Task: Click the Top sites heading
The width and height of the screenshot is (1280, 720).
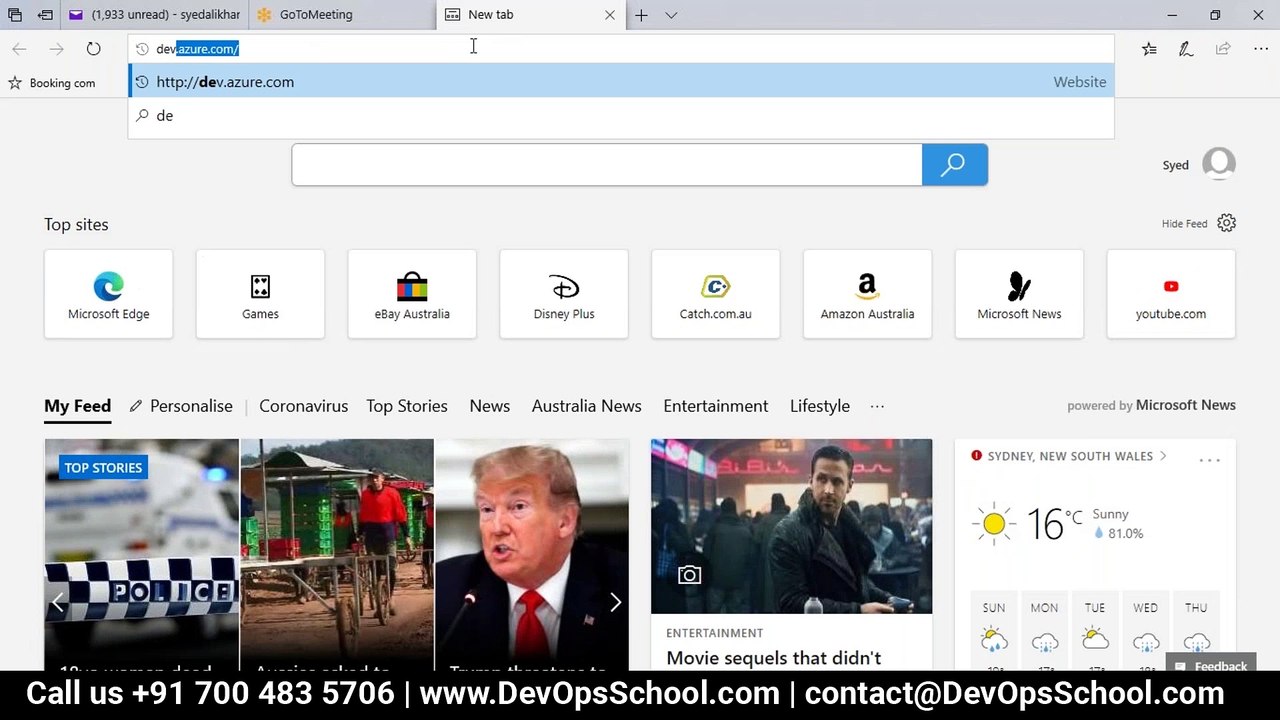Action: [x=76, y=224]
